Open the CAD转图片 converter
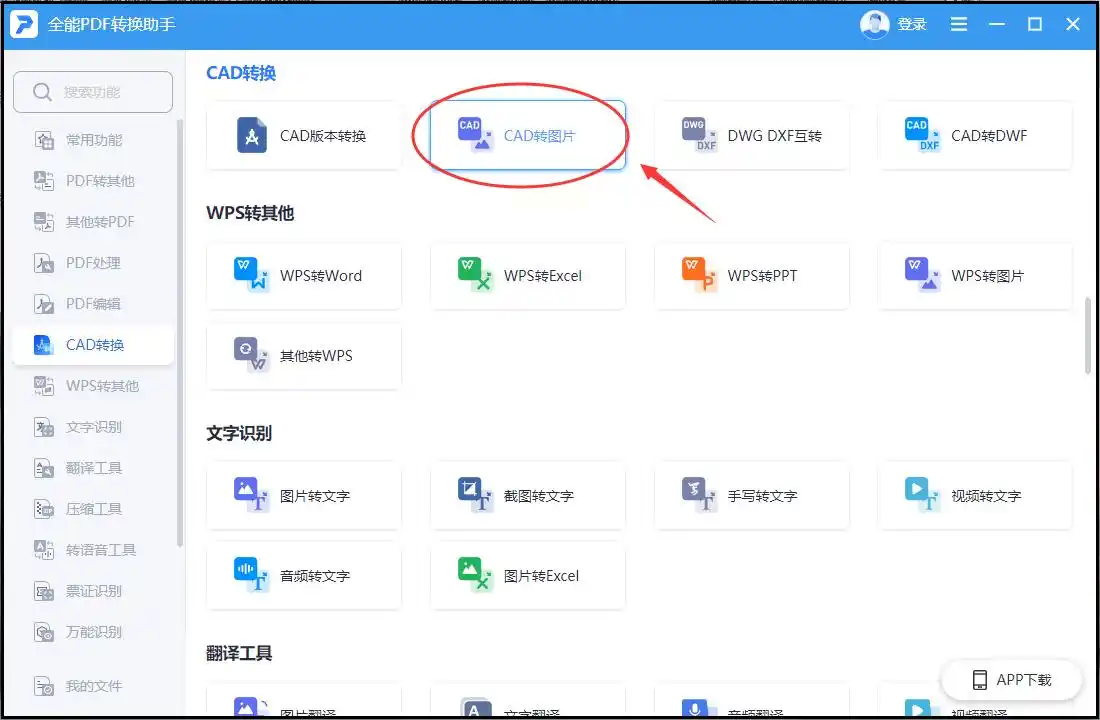 click(x=528, y=135)
